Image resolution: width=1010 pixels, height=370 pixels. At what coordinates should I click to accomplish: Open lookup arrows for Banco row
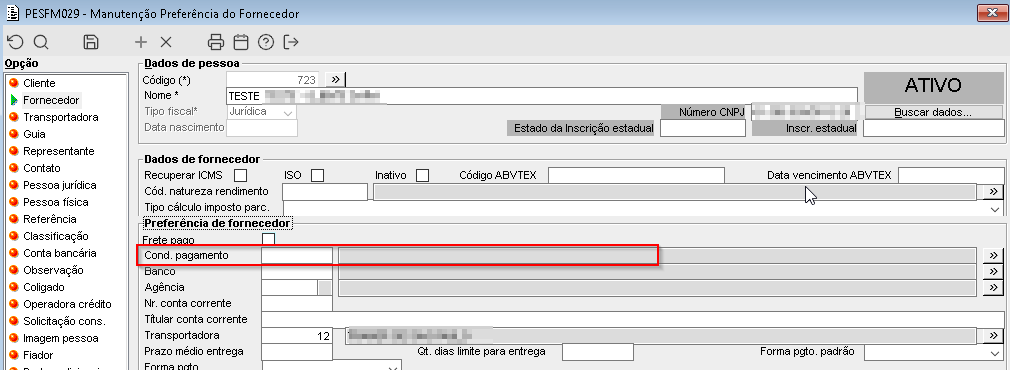tap(994, 271)
